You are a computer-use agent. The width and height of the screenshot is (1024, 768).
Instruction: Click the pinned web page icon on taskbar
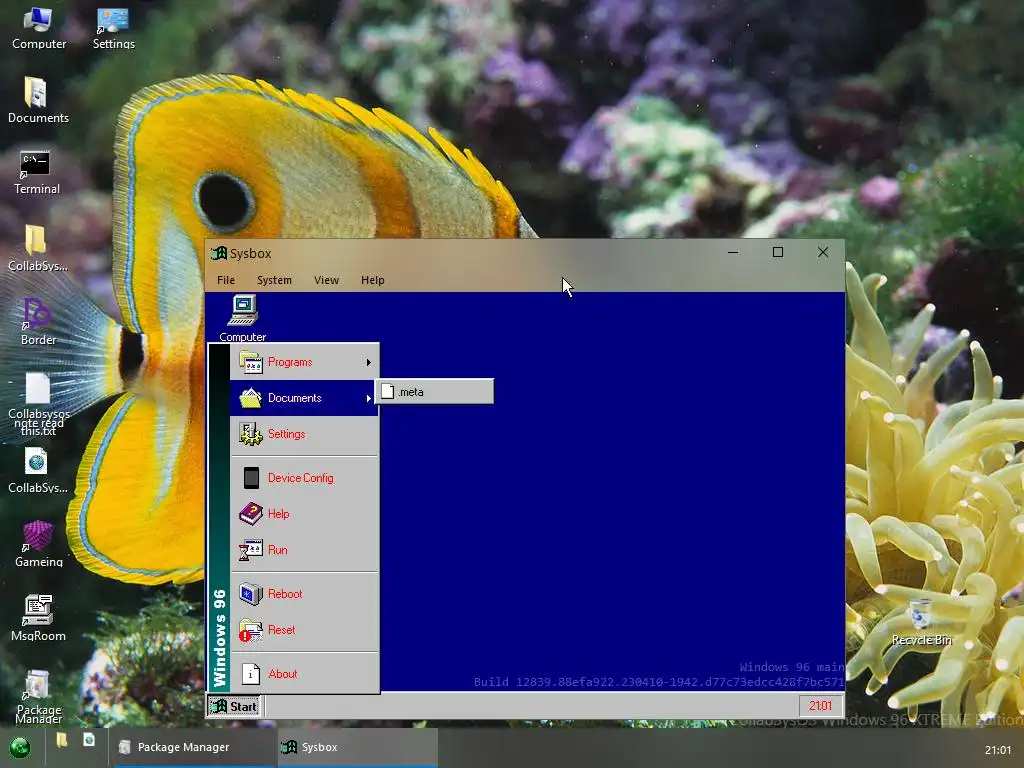click(89, 740)
